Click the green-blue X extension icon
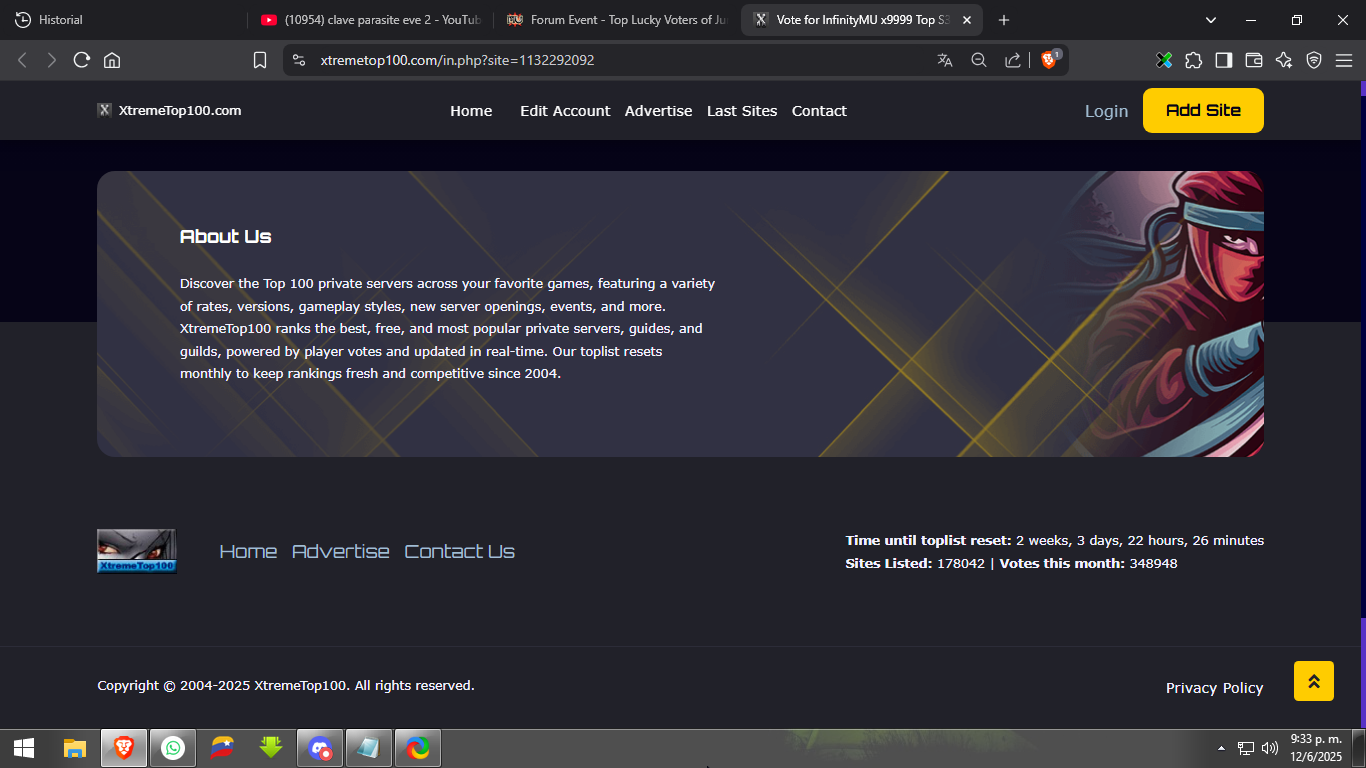This screenshot has height=768, width=1366. (x=1164, y=60)
